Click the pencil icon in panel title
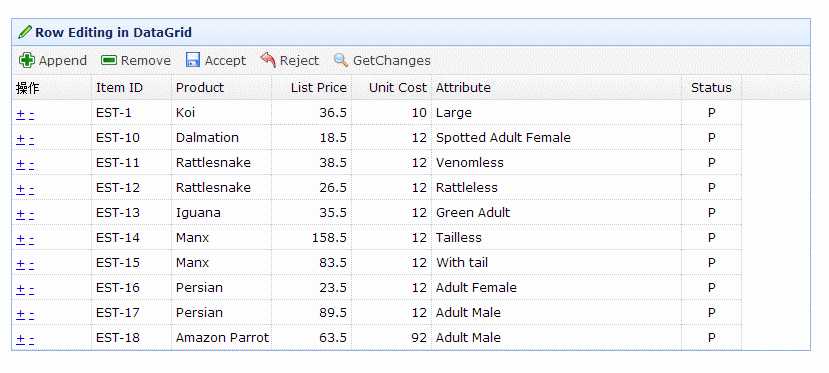 (25, 32)
